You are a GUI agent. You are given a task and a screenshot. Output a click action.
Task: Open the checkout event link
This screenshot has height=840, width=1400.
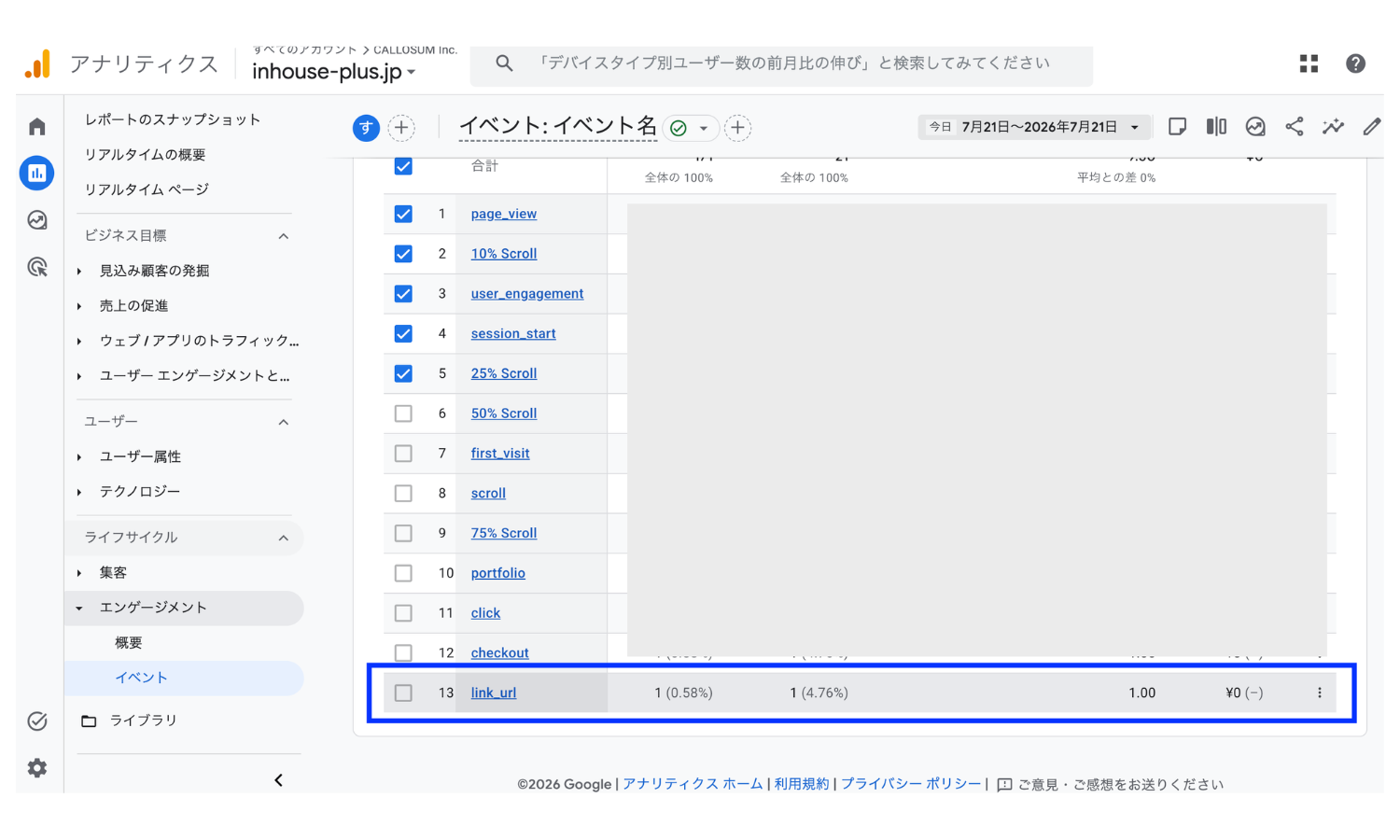pyautogui.click(x=500, y=652)
